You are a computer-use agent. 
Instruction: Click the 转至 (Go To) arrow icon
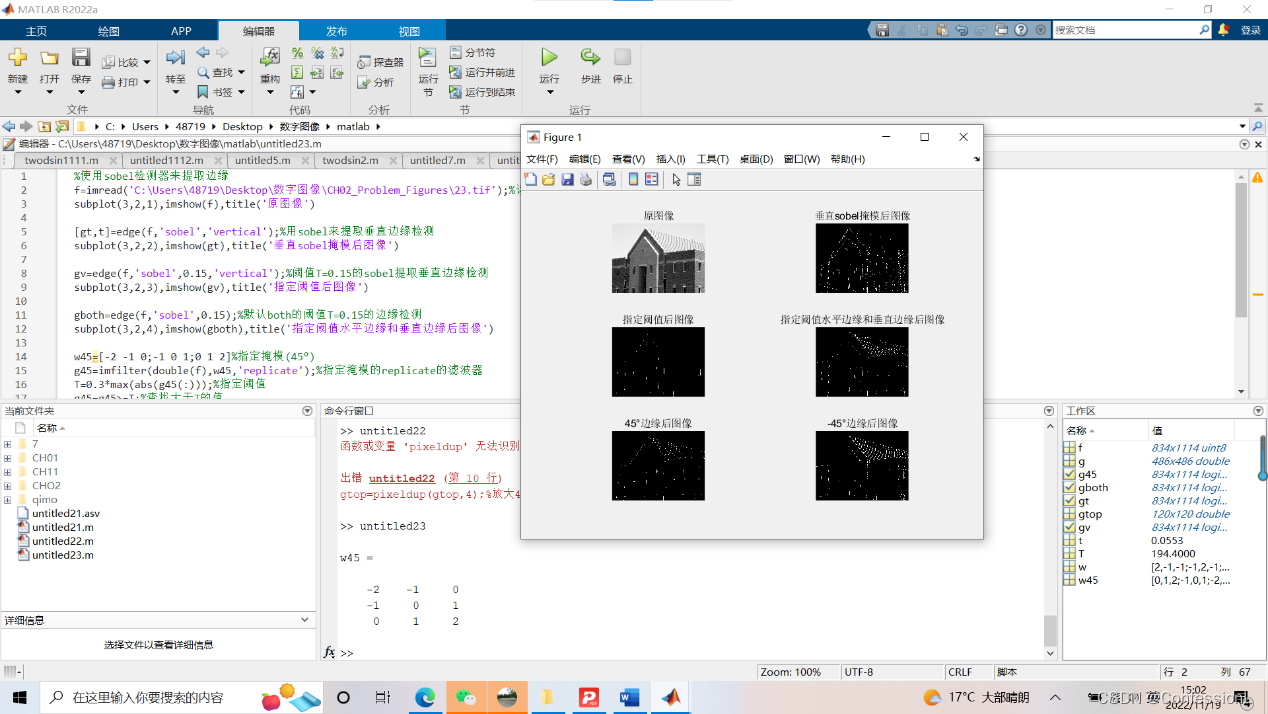(x=175, y=58)
